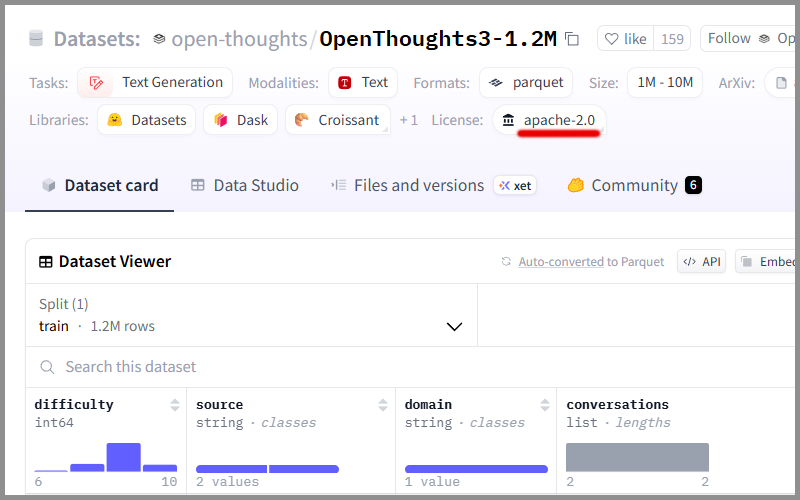Screen dimensions: 800x500
Task: Click the heart like icon
Action: [x=611, y=39]
